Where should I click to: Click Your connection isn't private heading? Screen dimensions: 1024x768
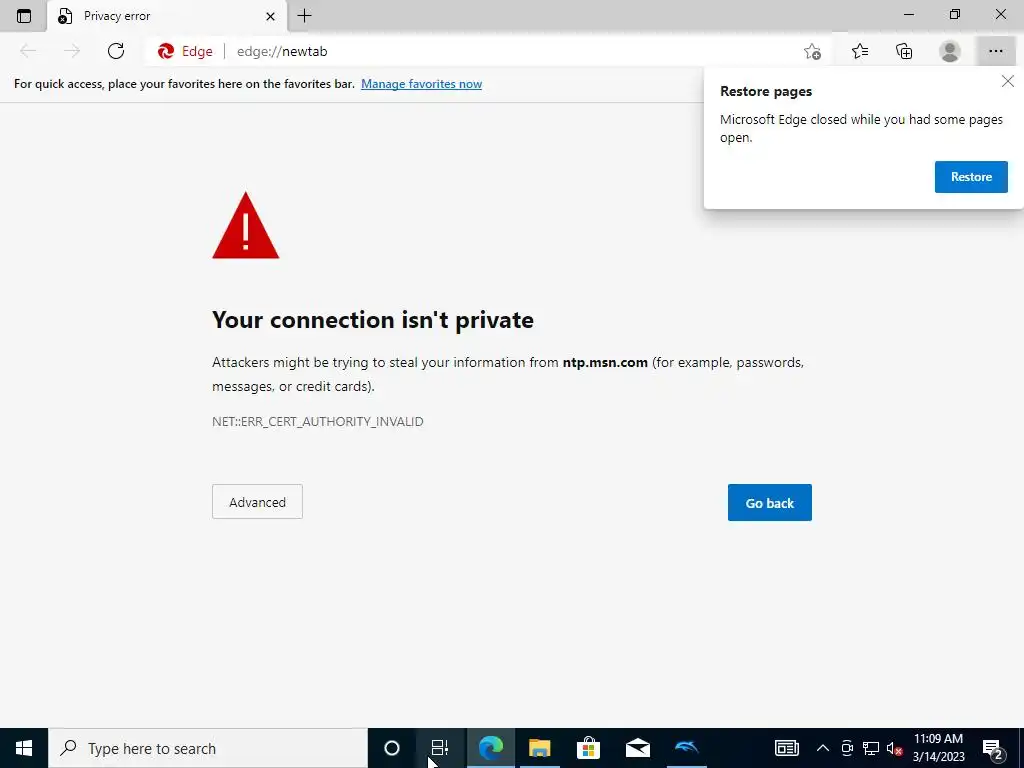pyautogui.click(x=373, y=320)
